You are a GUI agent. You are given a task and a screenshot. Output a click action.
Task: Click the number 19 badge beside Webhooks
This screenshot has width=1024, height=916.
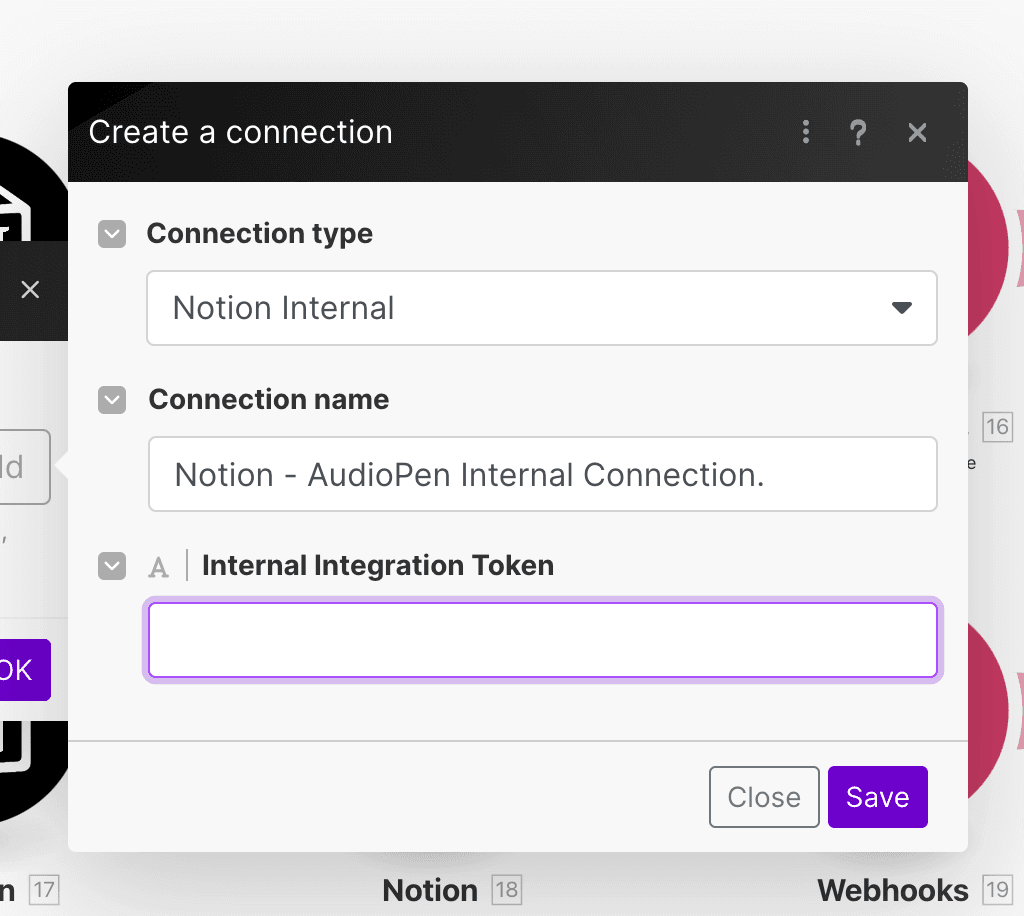point(997,890)
